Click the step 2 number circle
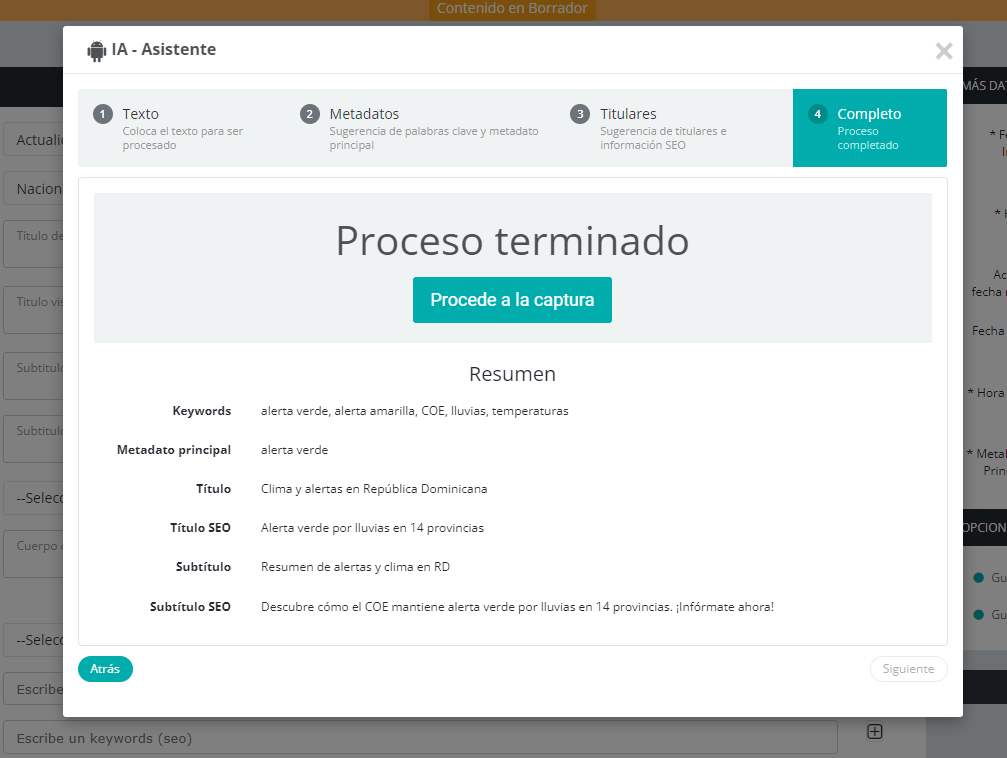Screen dimensions: 1007x758 [x=310, y=114]
